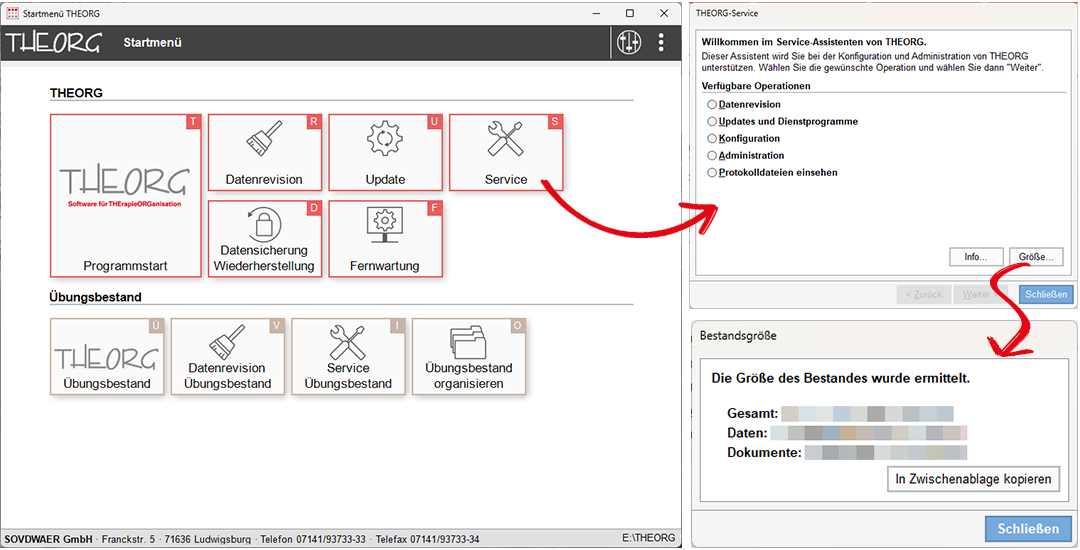
Task: Open Datensicherung Wiederherstellung tile
Action: 264,239
